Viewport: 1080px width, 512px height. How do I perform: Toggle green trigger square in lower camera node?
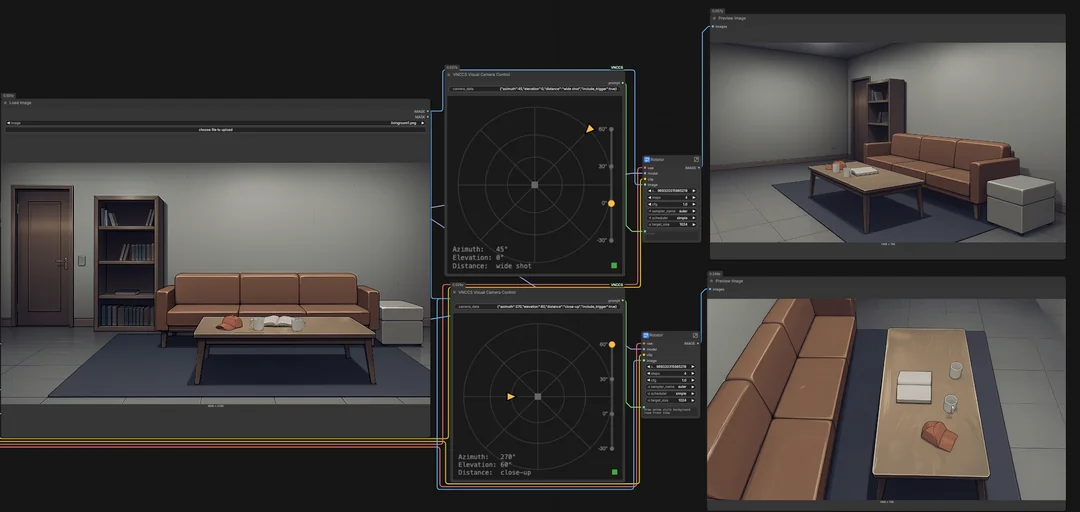[614, 472]
